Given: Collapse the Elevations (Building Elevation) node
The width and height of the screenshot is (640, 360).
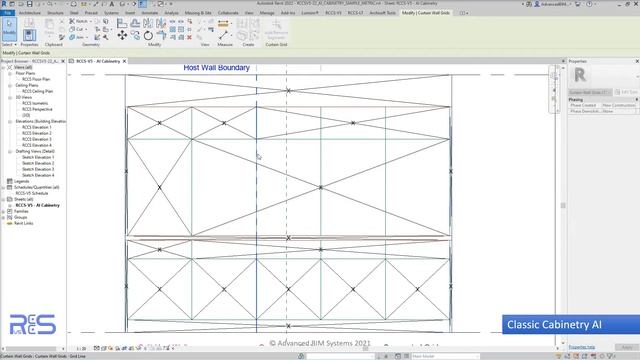Looking at the screenshot, I should click(x=10, y=121).
